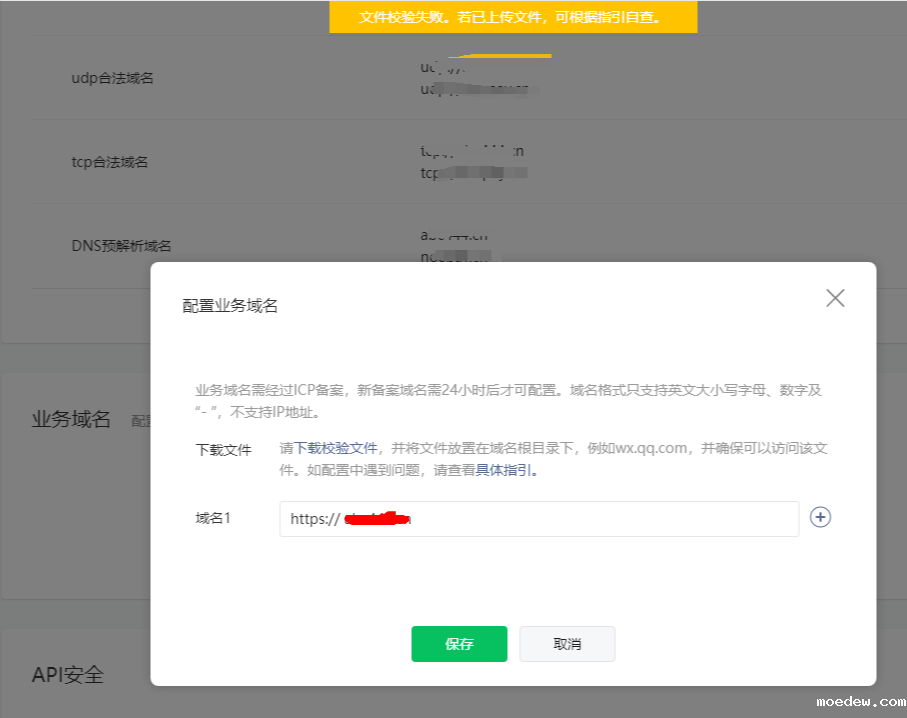The height and width of the screenshot is (718, 907).
Task: Click the 下载文件 field label
Action: coord(223,450)
